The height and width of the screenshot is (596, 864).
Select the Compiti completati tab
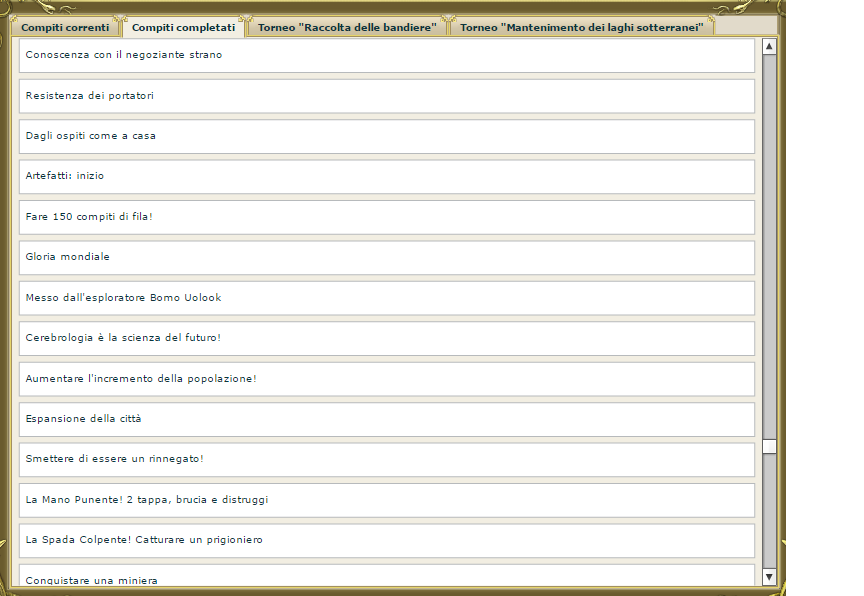point(183,27)
